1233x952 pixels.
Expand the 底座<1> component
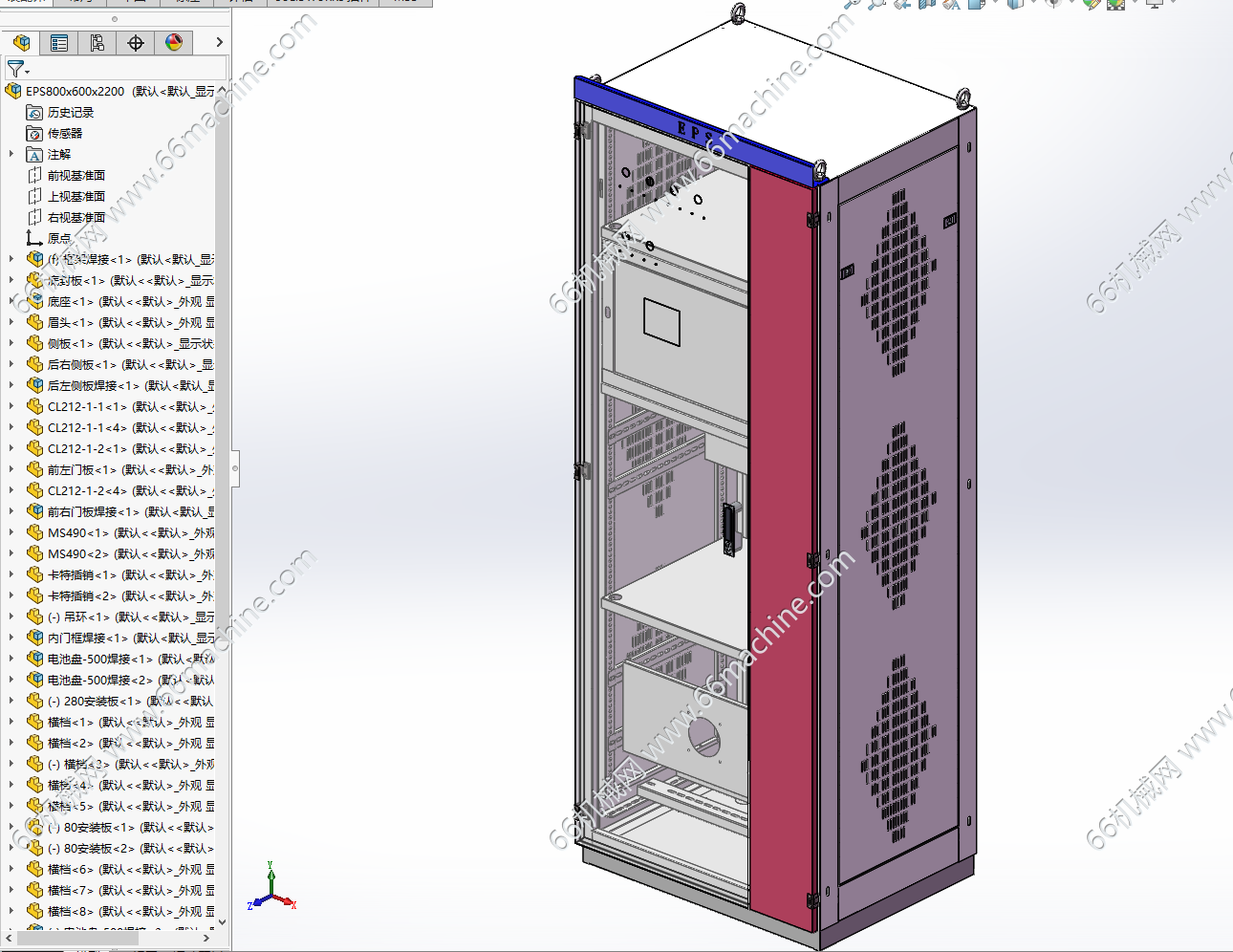pos(11,301)
